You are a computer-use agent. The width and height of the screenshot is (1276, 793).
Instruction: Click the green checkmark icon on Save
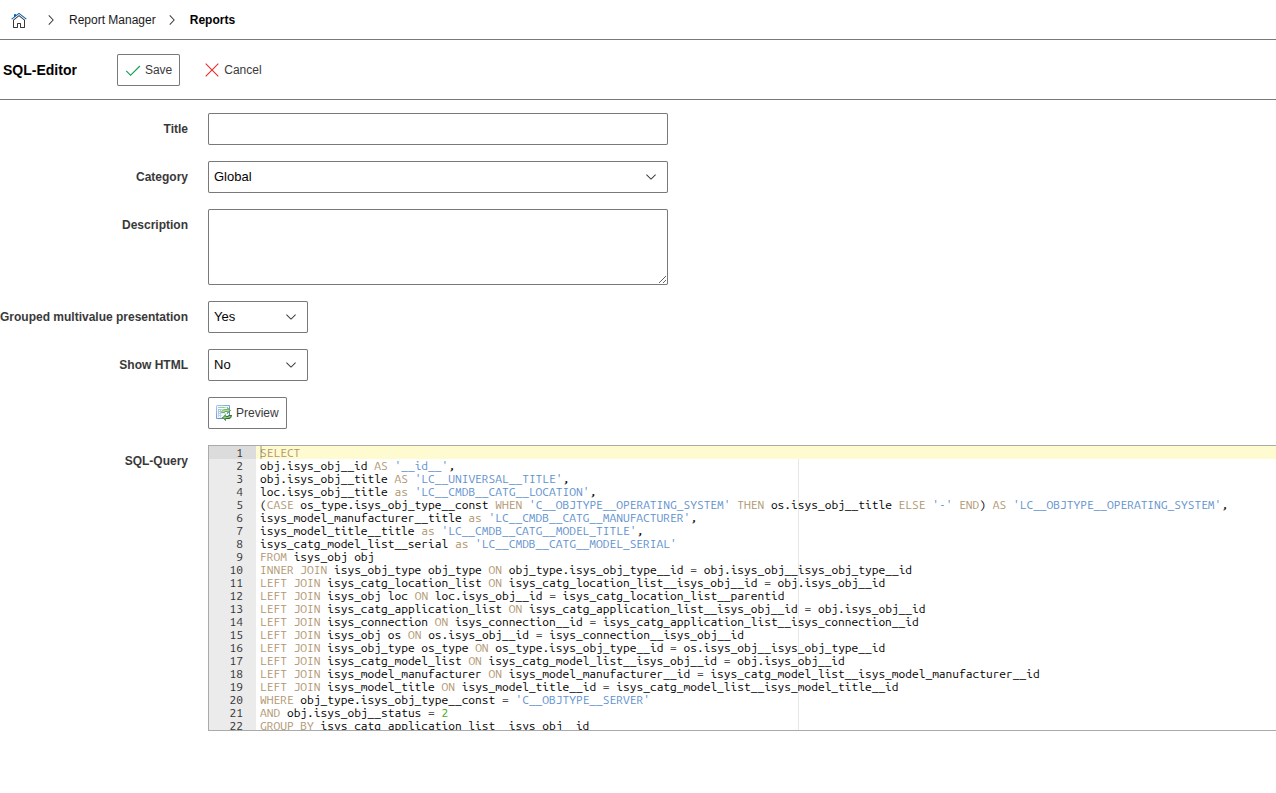point(133,70)
